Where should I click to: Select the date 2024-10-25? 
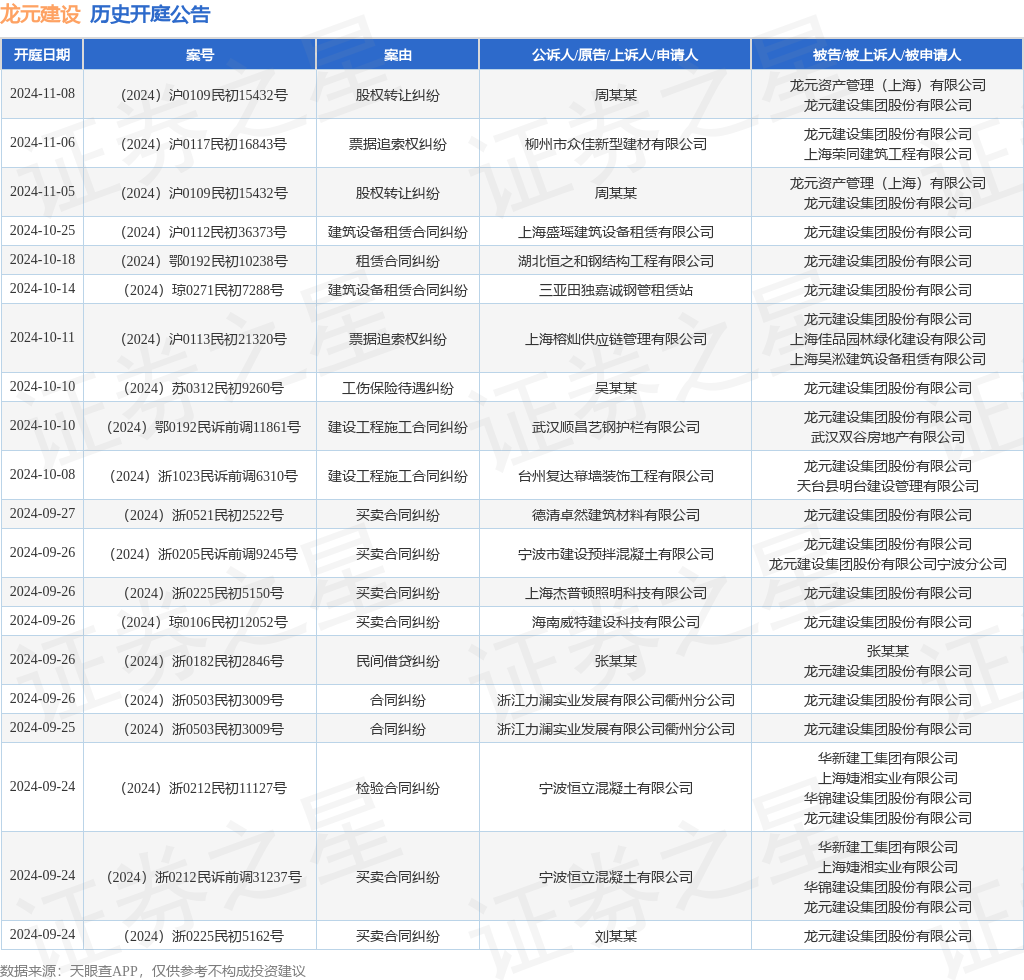click(x=42, y=230)
